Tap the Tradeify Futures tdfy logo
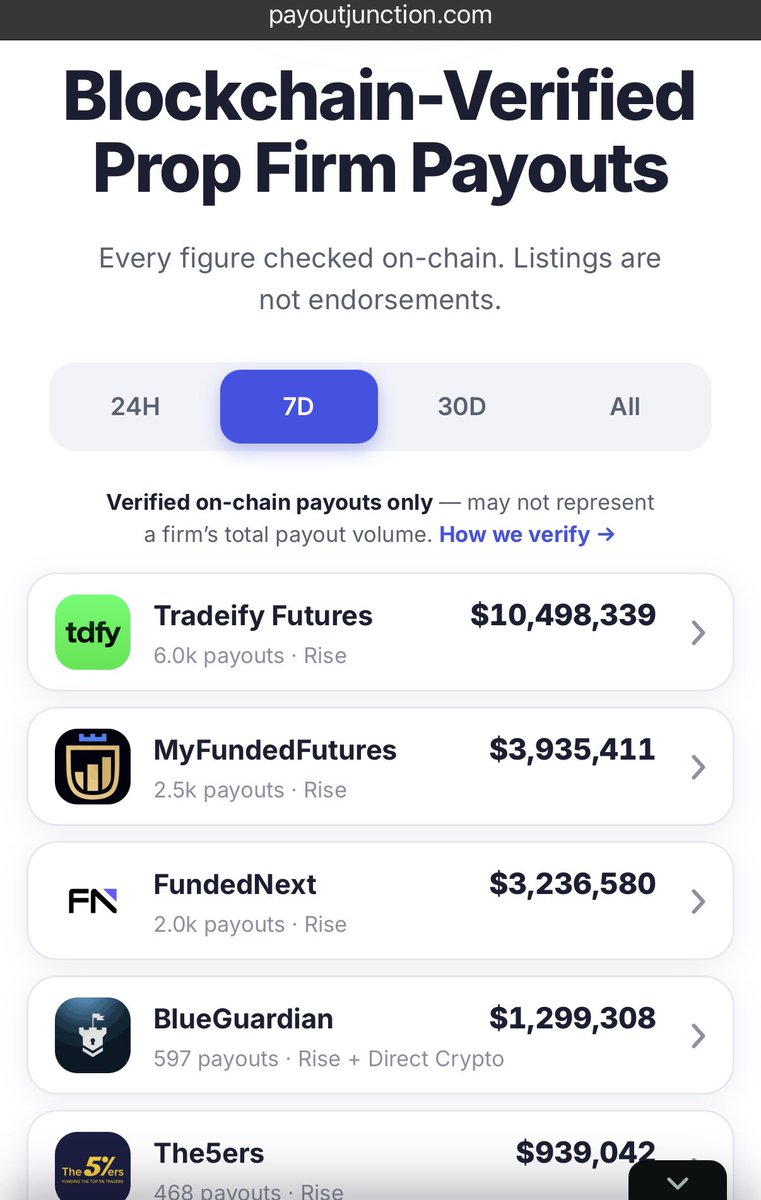 point(93,632)
